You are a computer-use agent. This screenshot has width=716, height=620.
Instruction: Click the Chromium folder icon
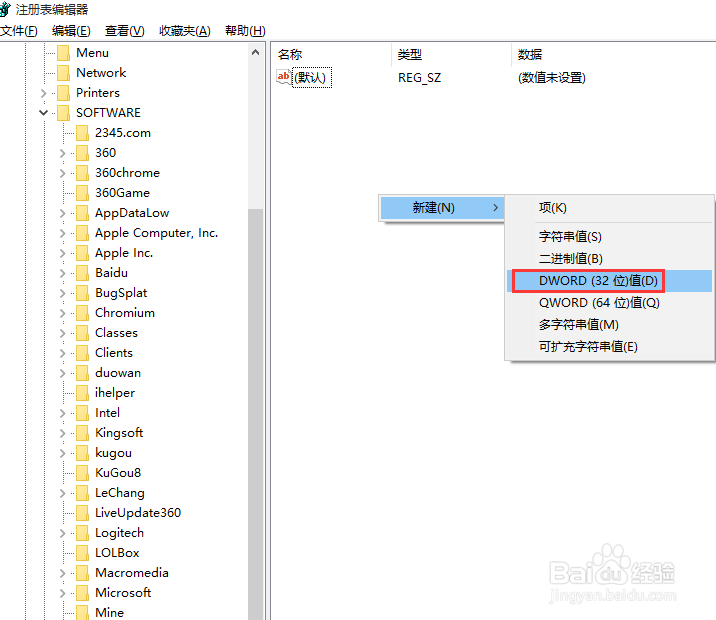[83, 313]
